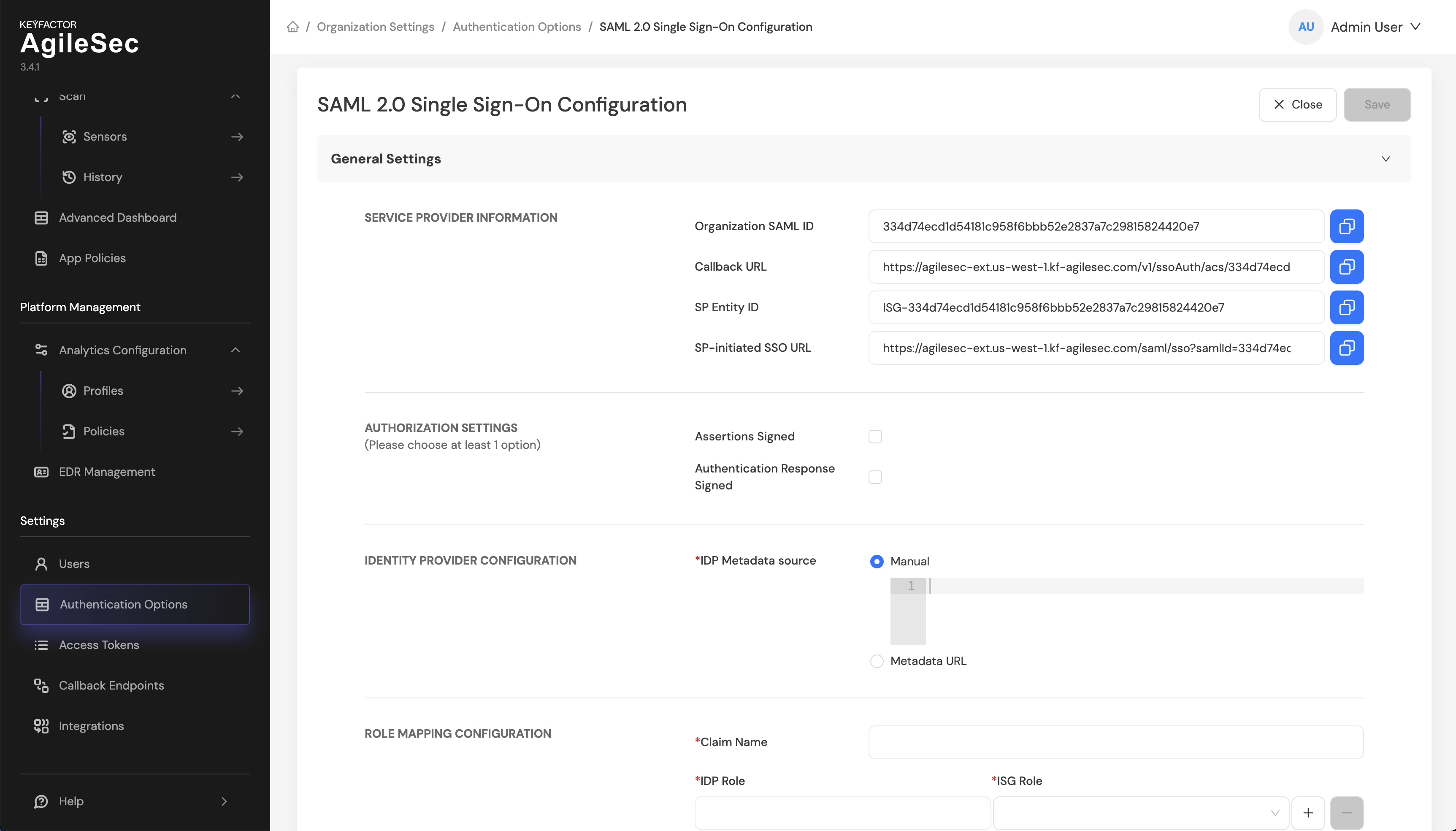Open EDR Management
Screen dimensions: 1456x831
pos(107,472)
